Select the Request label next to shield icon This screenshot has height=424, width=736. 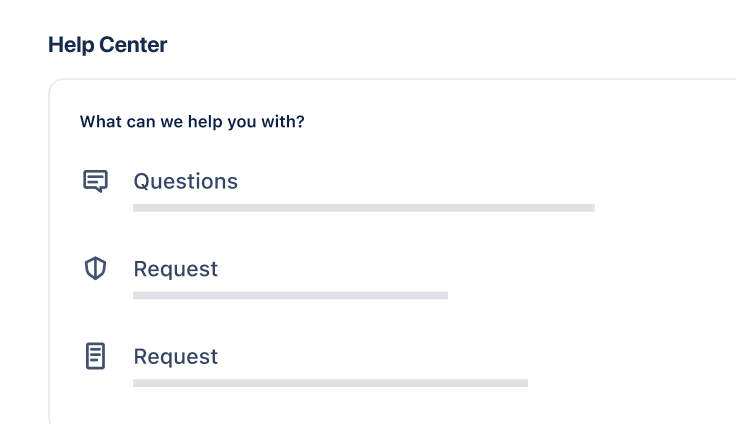tap(176, 269)
